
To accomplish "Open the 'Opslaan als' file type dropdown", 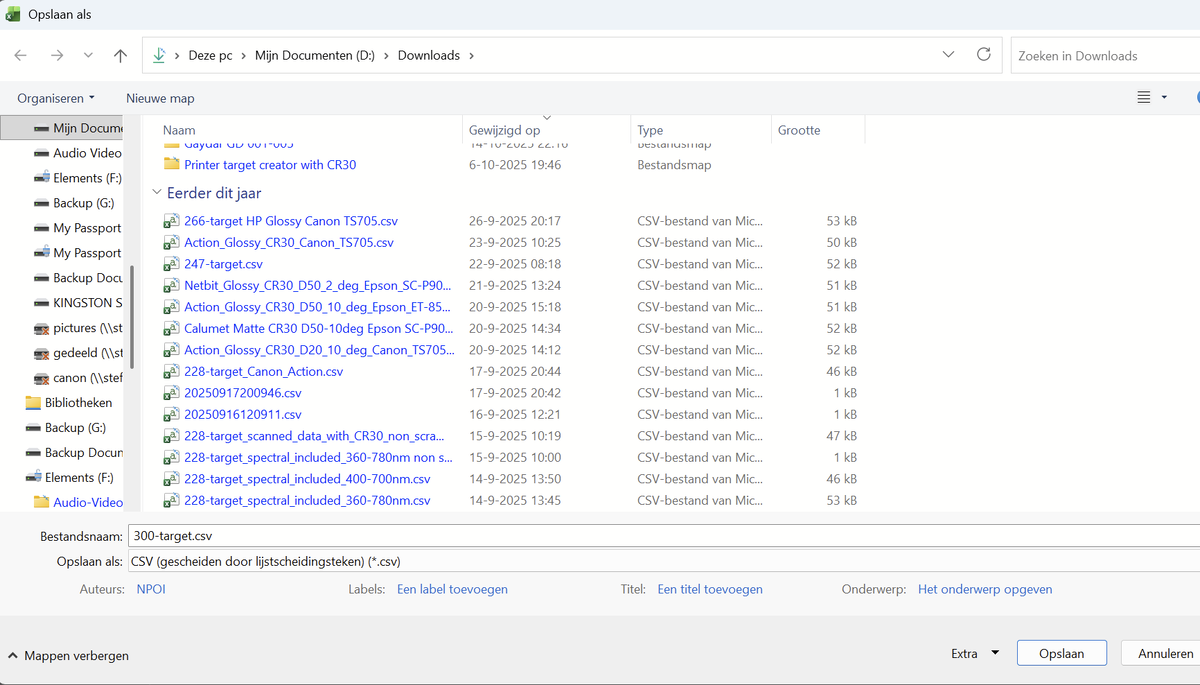I will 660,562.
